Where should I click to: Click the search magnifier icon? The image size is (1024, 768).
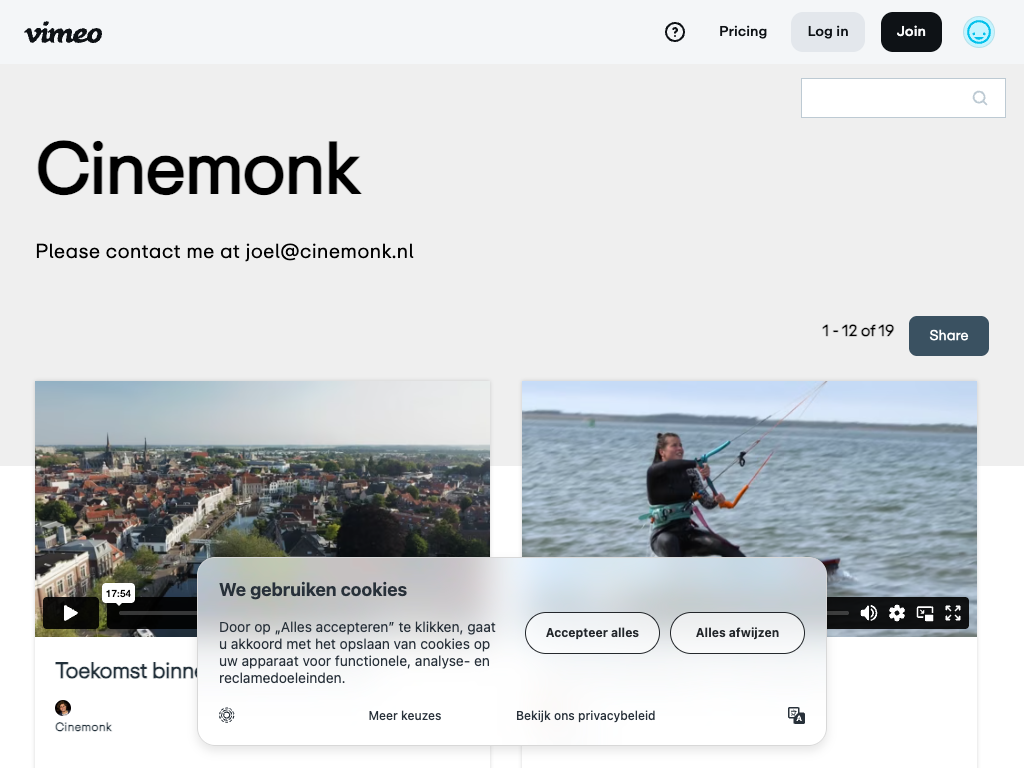point(980,98)
